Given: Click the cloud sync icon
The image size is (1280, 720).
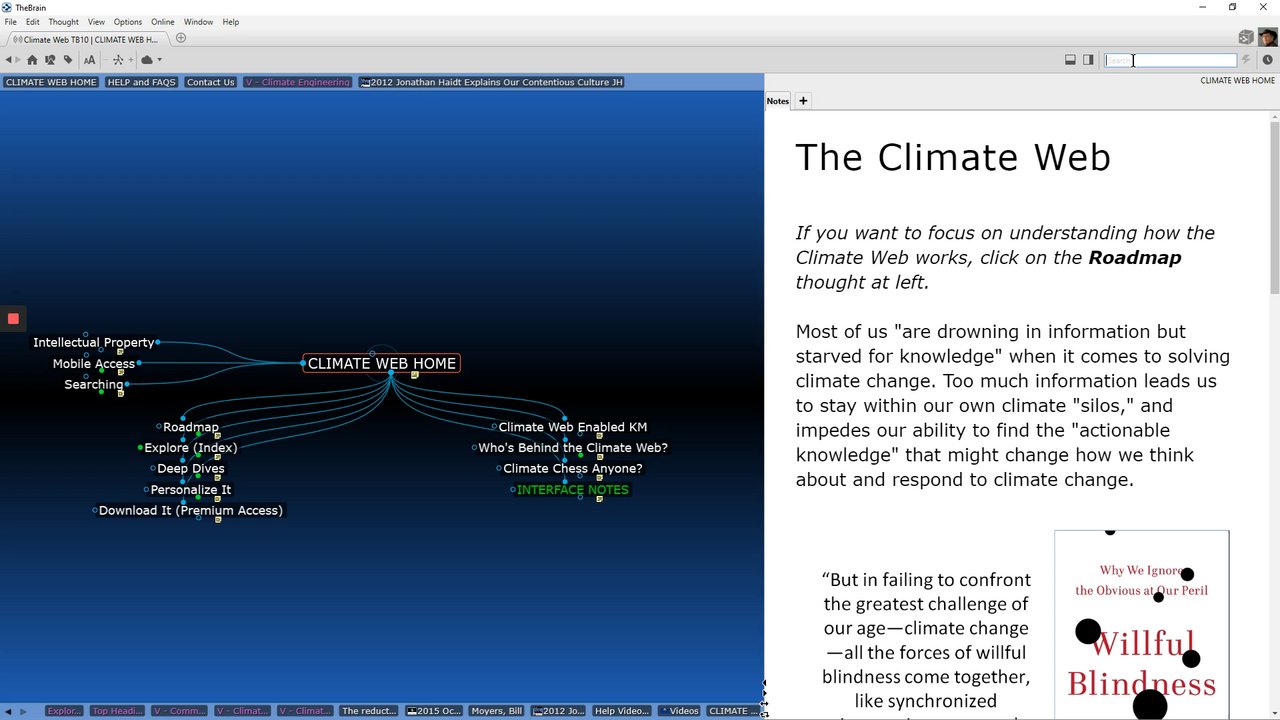Looking at the screenshot, I should click(x=147, y=60).
